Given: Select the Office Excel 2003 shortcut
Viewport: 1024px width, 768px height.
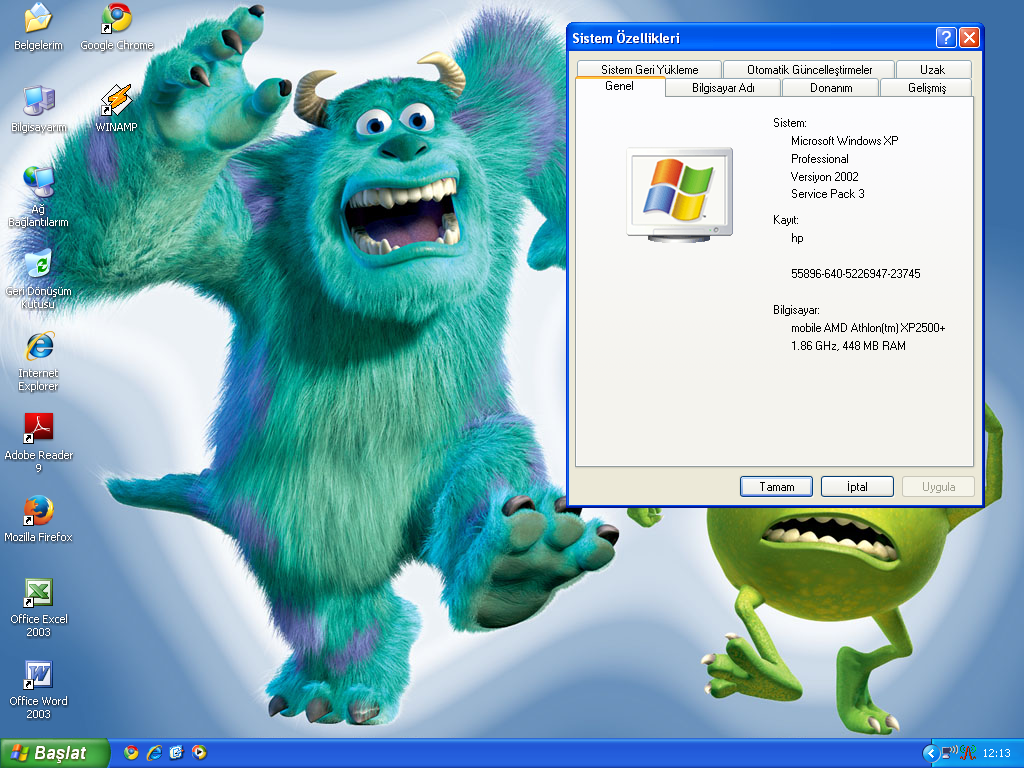Looking at the screenshot, I should [38, 594].
